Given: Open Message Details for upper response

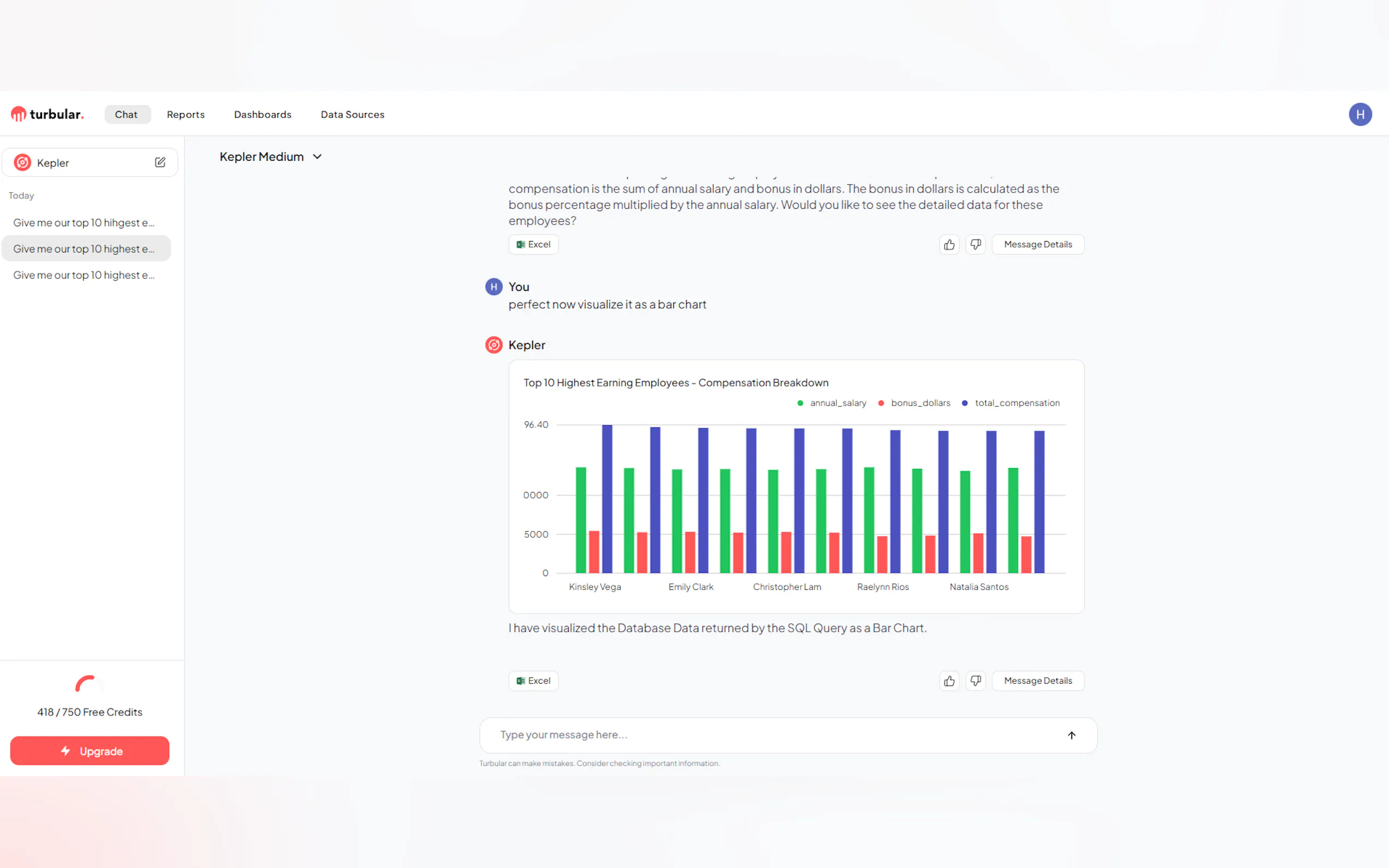Looking at the screenshot, I should click(x=1037, y=244).
